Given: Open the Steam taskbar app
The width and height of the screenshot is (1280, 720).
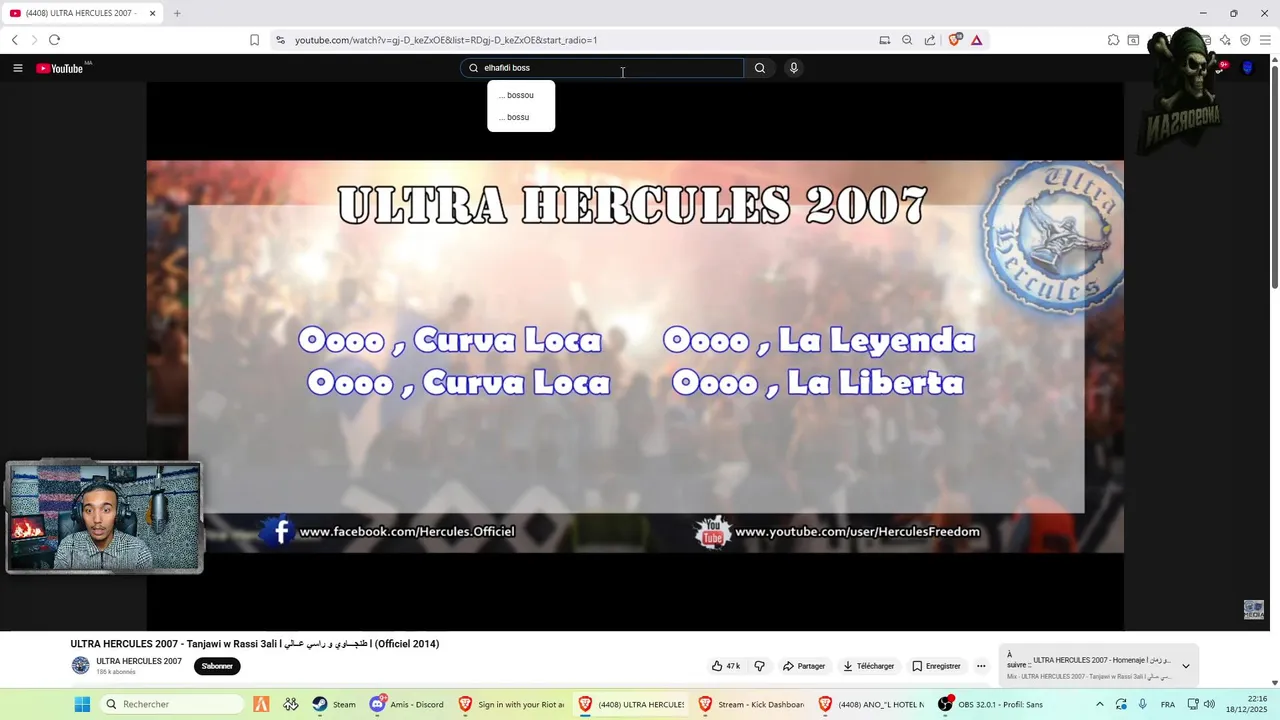Looking at the screenshot, I should (334, 704).
